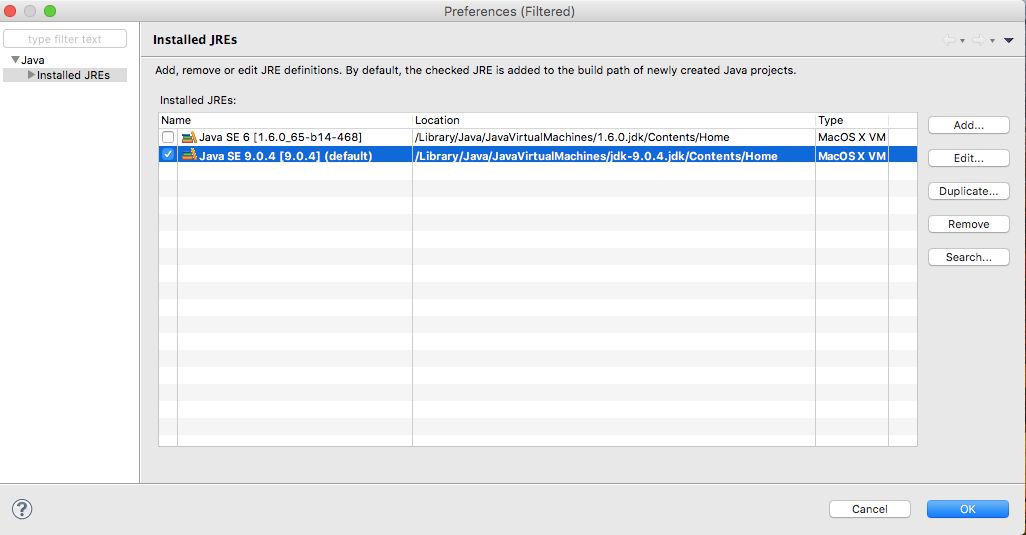Click the Remove button
This screenshot has width=1026, height=535.
click(968, 224)
